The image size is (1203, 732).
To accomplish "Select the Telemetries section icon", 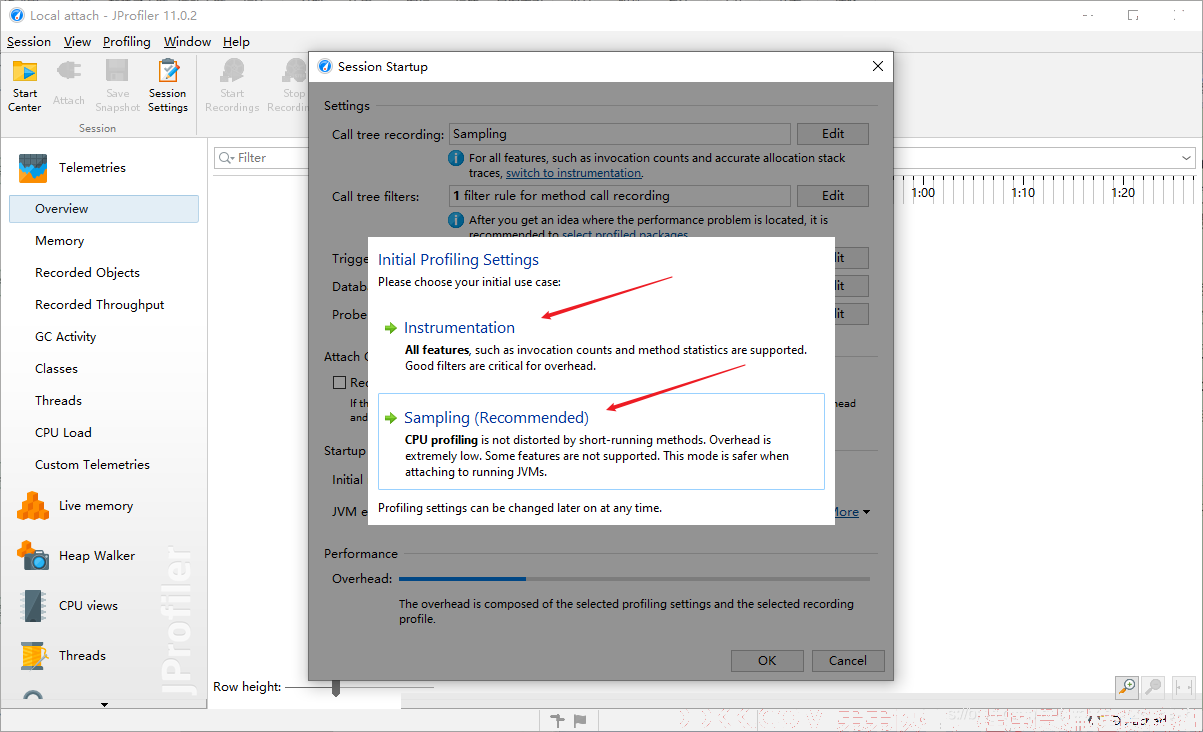I will pyautogui.click(x=33, y=168).
